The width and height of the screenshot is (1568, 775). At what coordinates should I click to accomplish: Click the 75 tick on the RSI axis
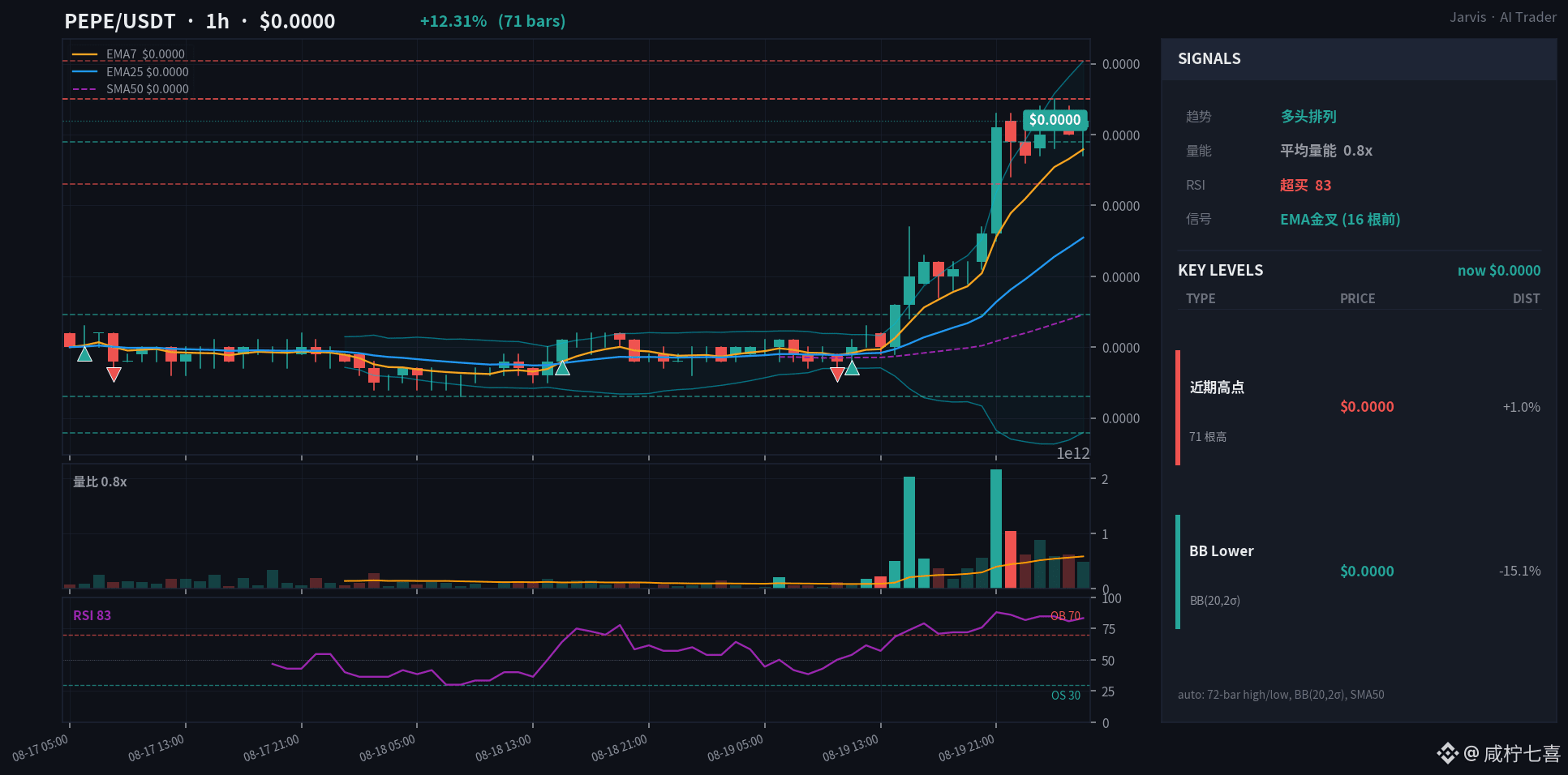click(x=1108, y=629)
